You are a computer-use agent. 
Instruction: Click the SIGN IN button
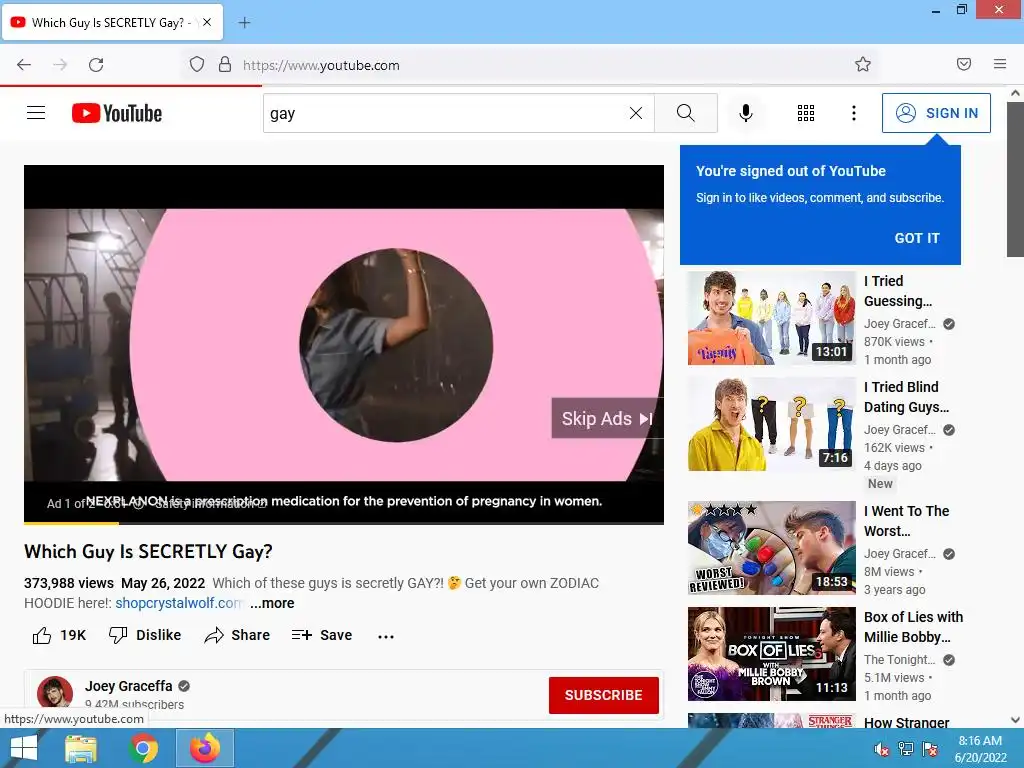[936, 113]
